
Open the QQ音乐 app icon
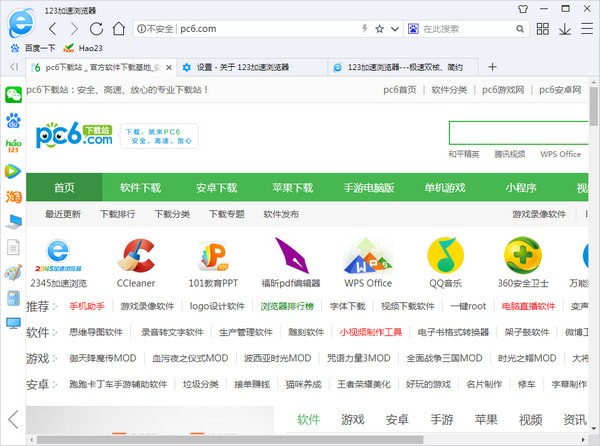[445, 262]
